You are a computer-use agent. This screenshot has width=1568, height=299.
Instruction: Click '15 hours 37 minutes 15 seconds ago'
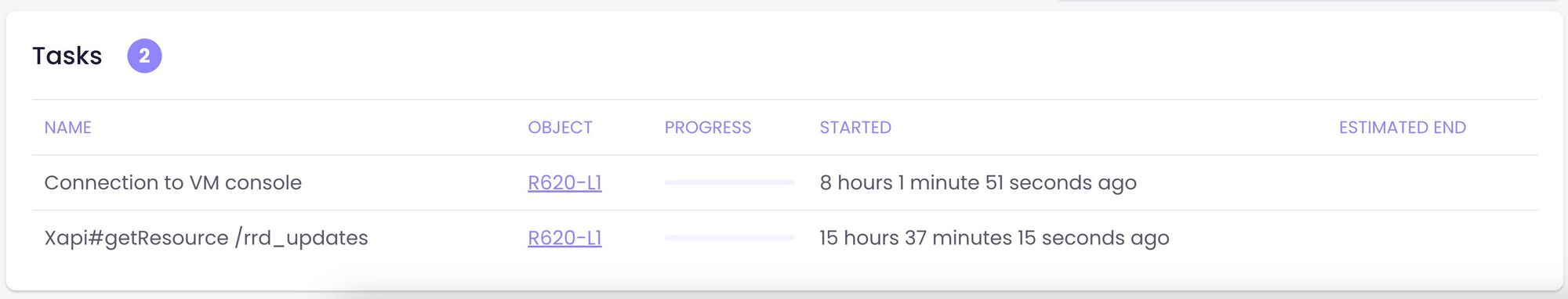994,237
